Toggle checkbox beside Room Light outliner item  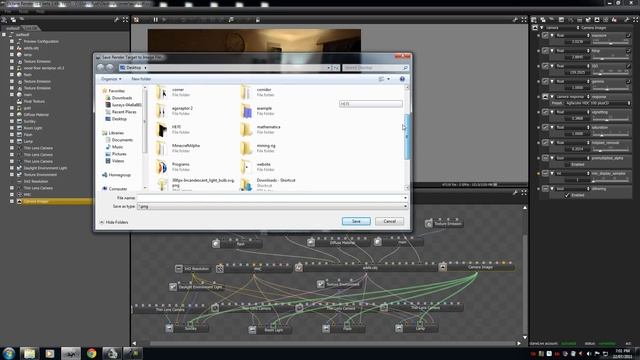point(12,128)
